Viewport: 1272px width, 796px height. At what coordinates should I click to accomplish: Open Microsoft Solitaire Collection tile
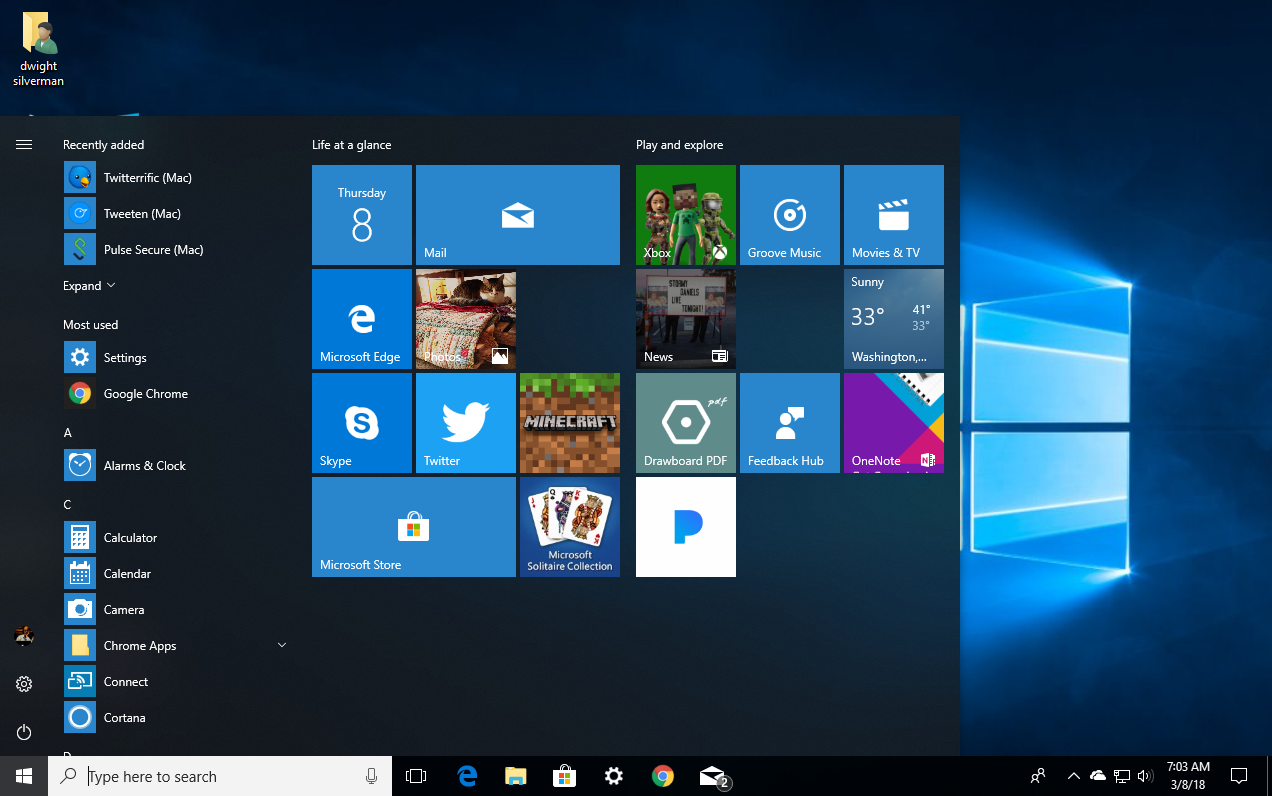(570, 527)
